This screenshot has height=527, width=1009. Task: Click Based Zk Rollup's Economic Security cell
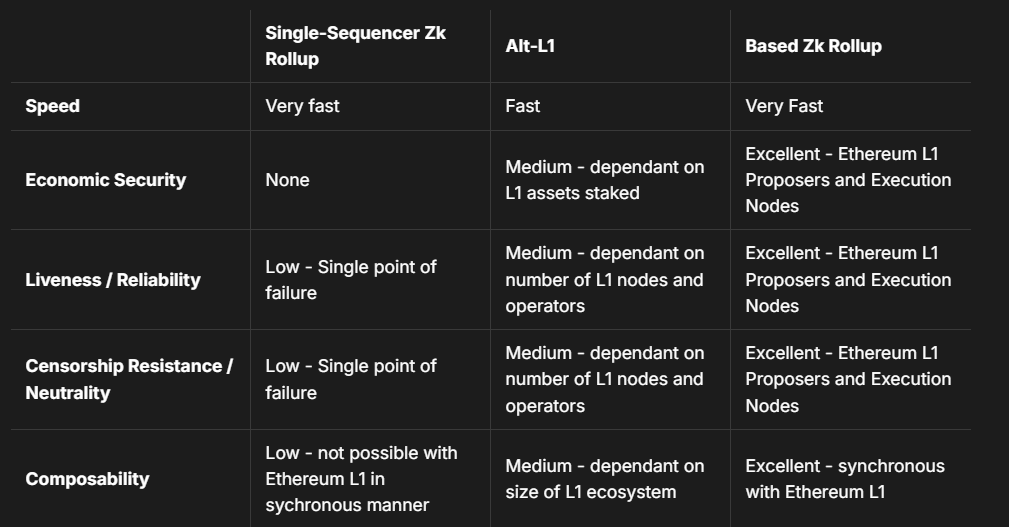coord(847,180)
